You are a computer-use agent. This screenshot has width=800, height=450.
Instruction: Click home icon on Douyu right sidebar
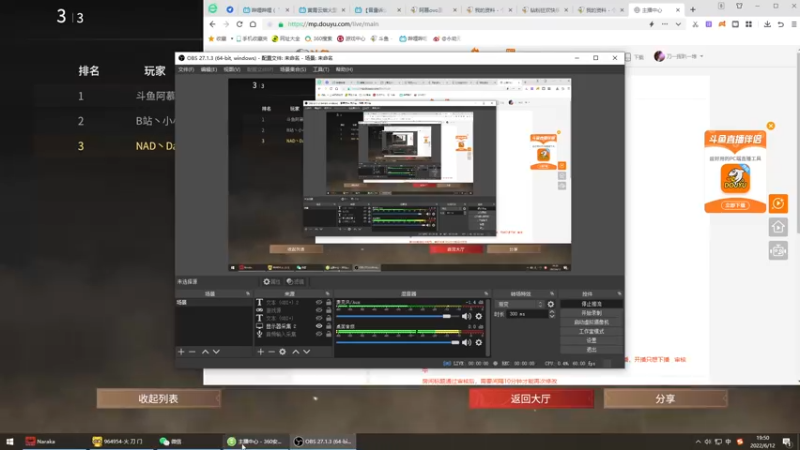(x=778, y=227)
